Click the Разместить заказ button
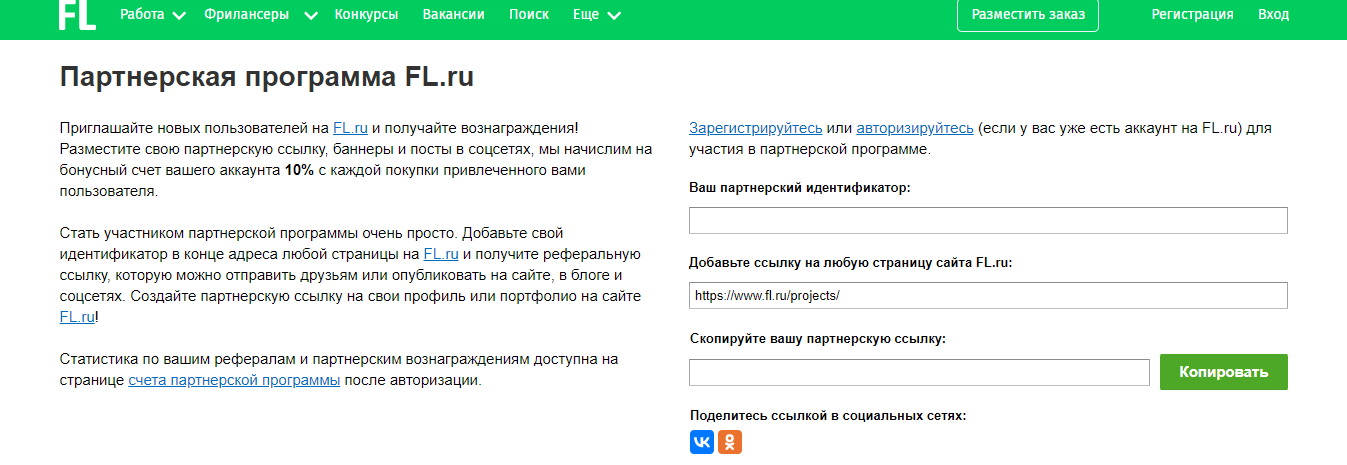The width and height of the screenshot is (1347, 465). (1028, 15)
